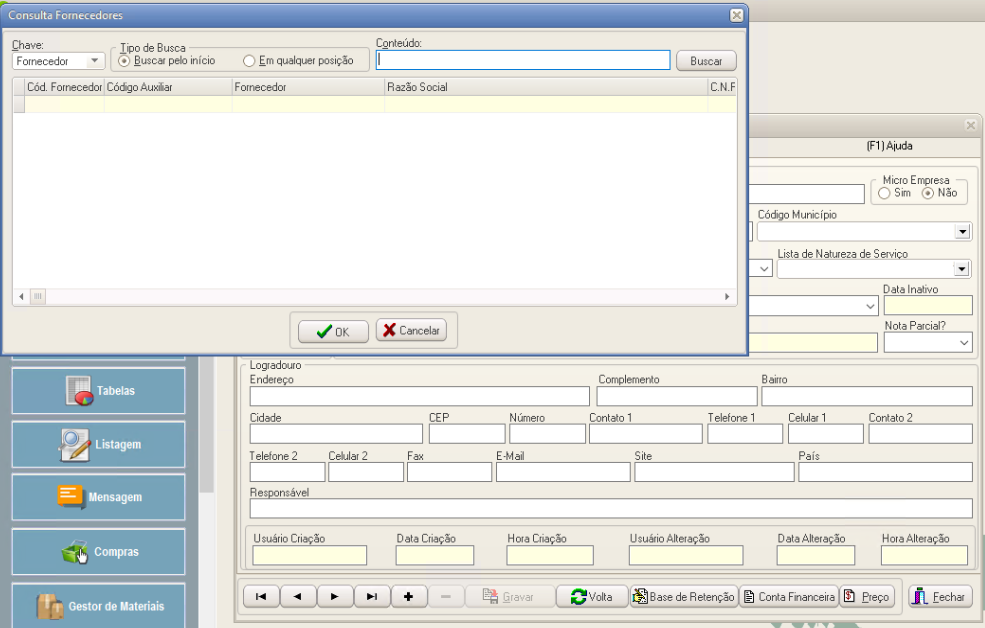The image size is (985, 628).
Task: Click the Conteúdo search text field
Action: point(522,61)
